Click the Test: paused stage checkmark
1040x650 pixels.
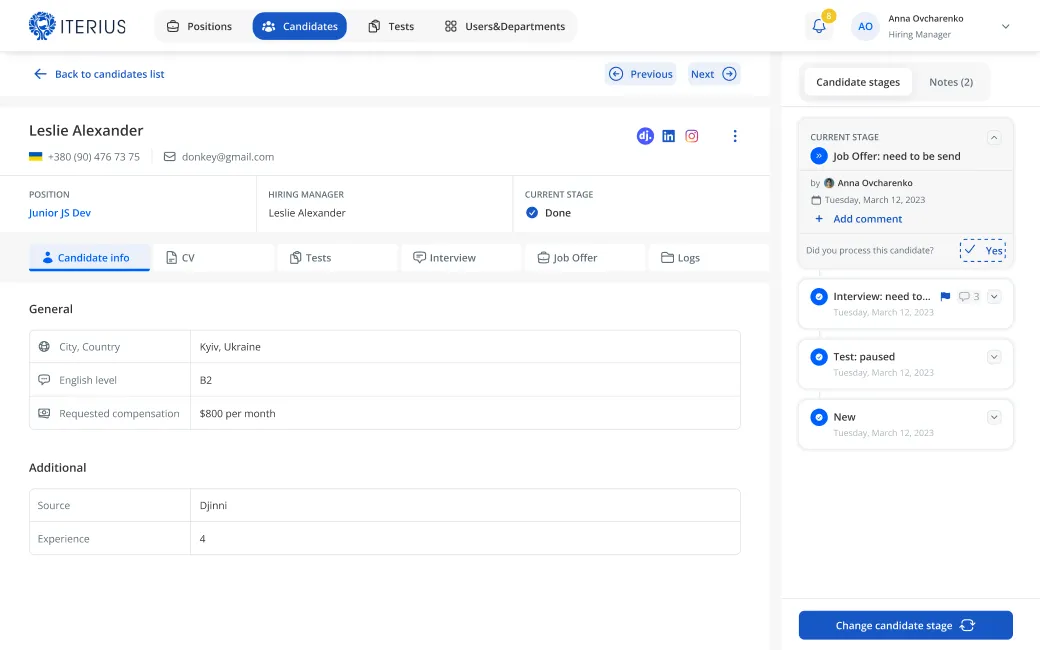pos(819,357)
